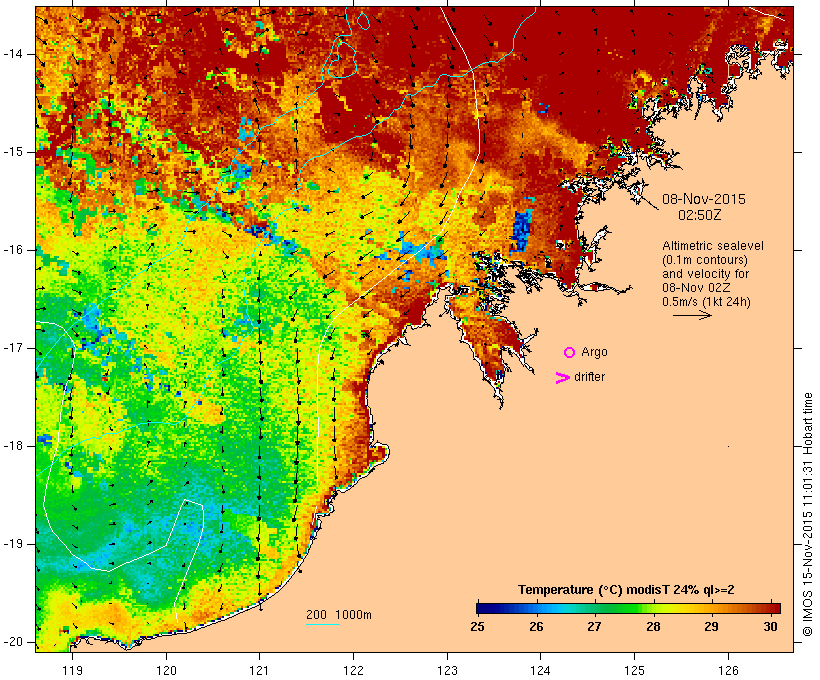The height and width of the screenshot is (680, 820).
Task: Click the cyan 200m contour legend line
Action: tap(323, 624)
